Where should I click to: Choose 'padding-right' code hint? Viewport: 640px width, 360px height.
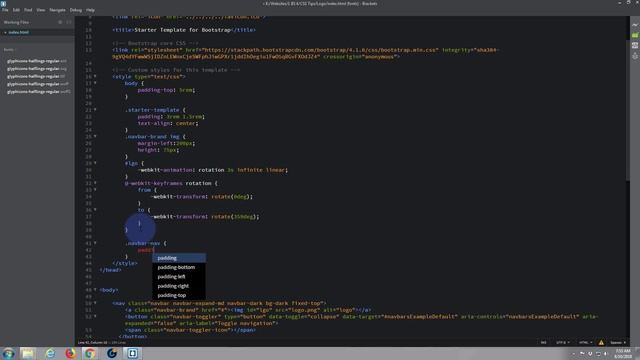179,286
